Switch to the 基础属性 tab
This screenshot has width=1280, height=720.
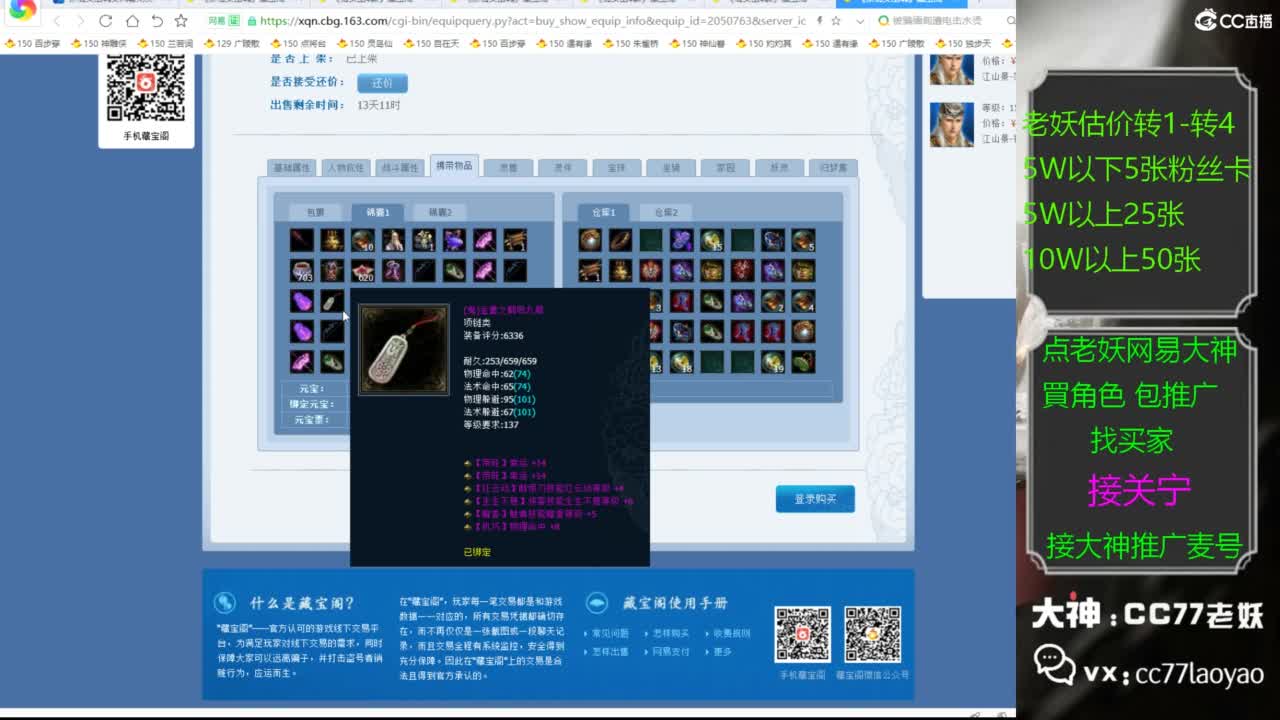click(292, 168)
